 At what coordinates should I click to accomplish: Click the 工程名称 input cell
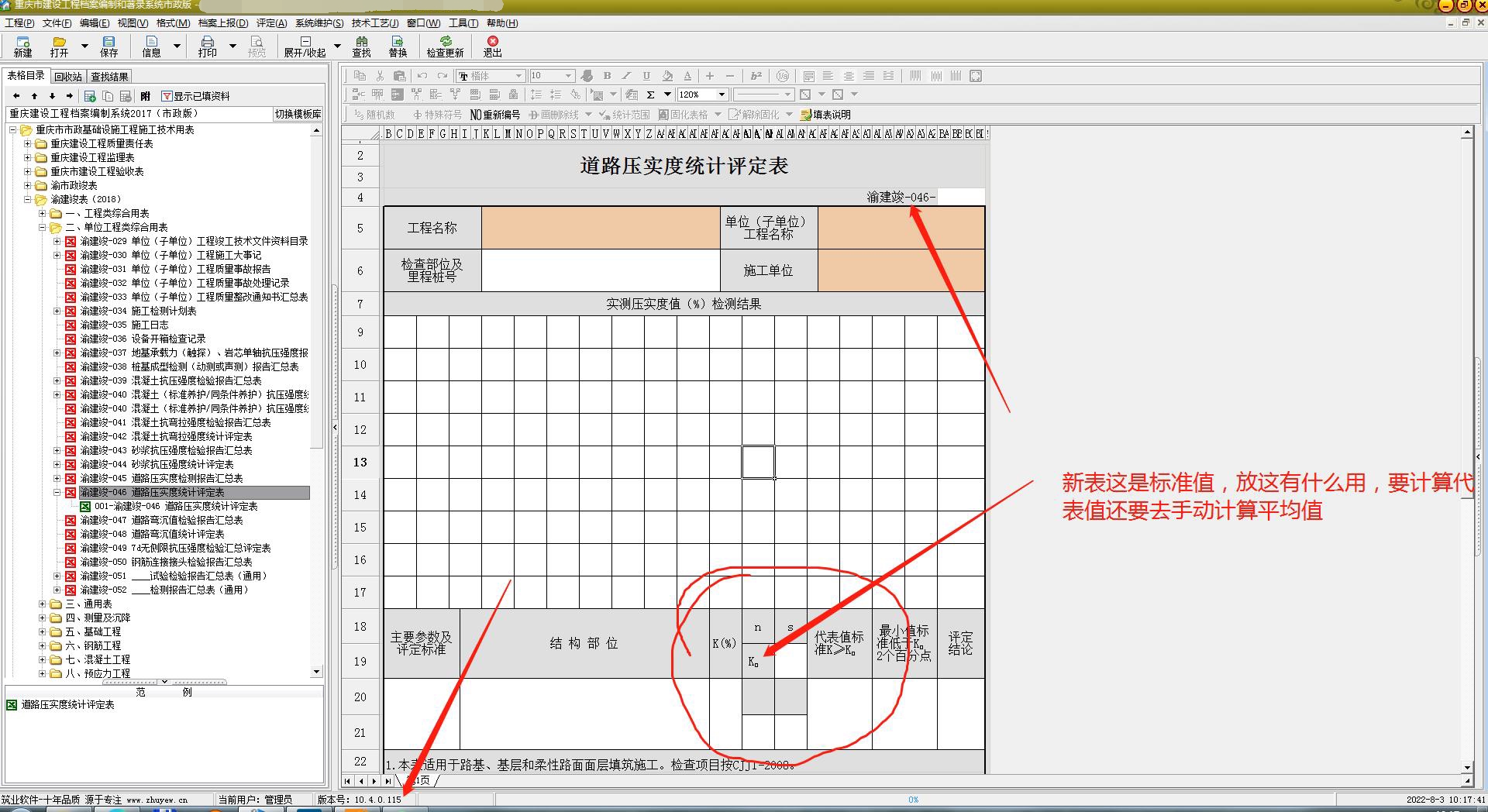(x=601, y=228)
